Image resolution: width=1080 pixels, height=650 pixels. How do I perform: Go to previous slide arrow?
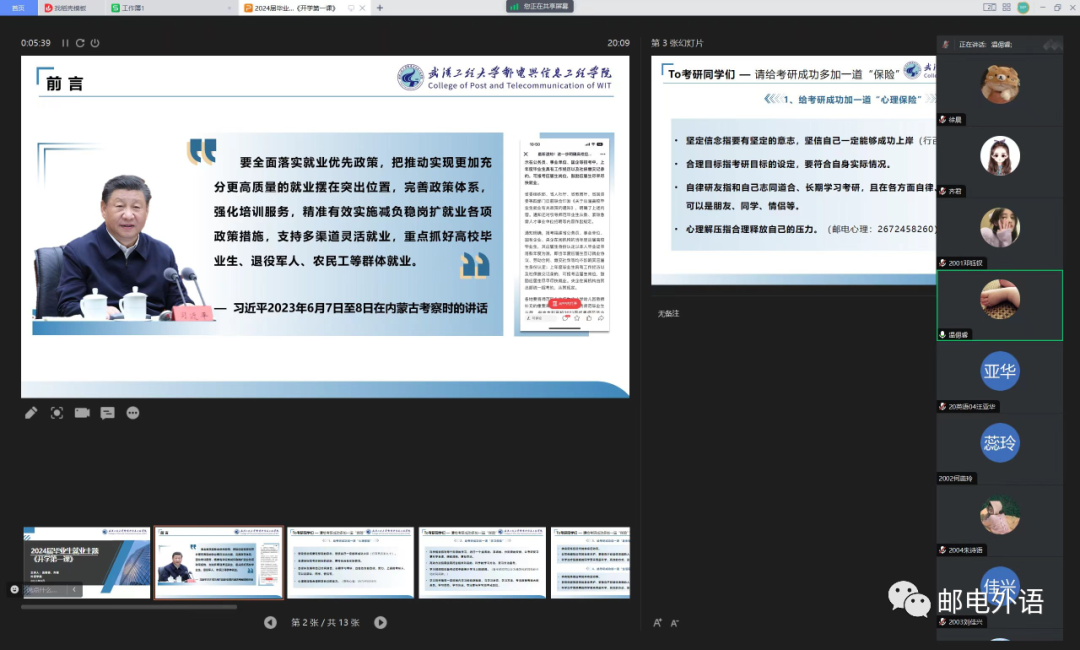point(270,622)
